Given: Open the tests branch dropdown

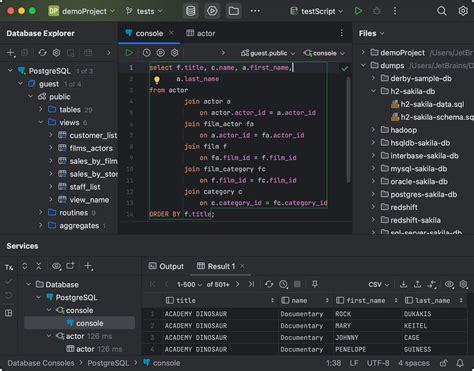Looking at the screenshot, I should (x=144, y=11).
